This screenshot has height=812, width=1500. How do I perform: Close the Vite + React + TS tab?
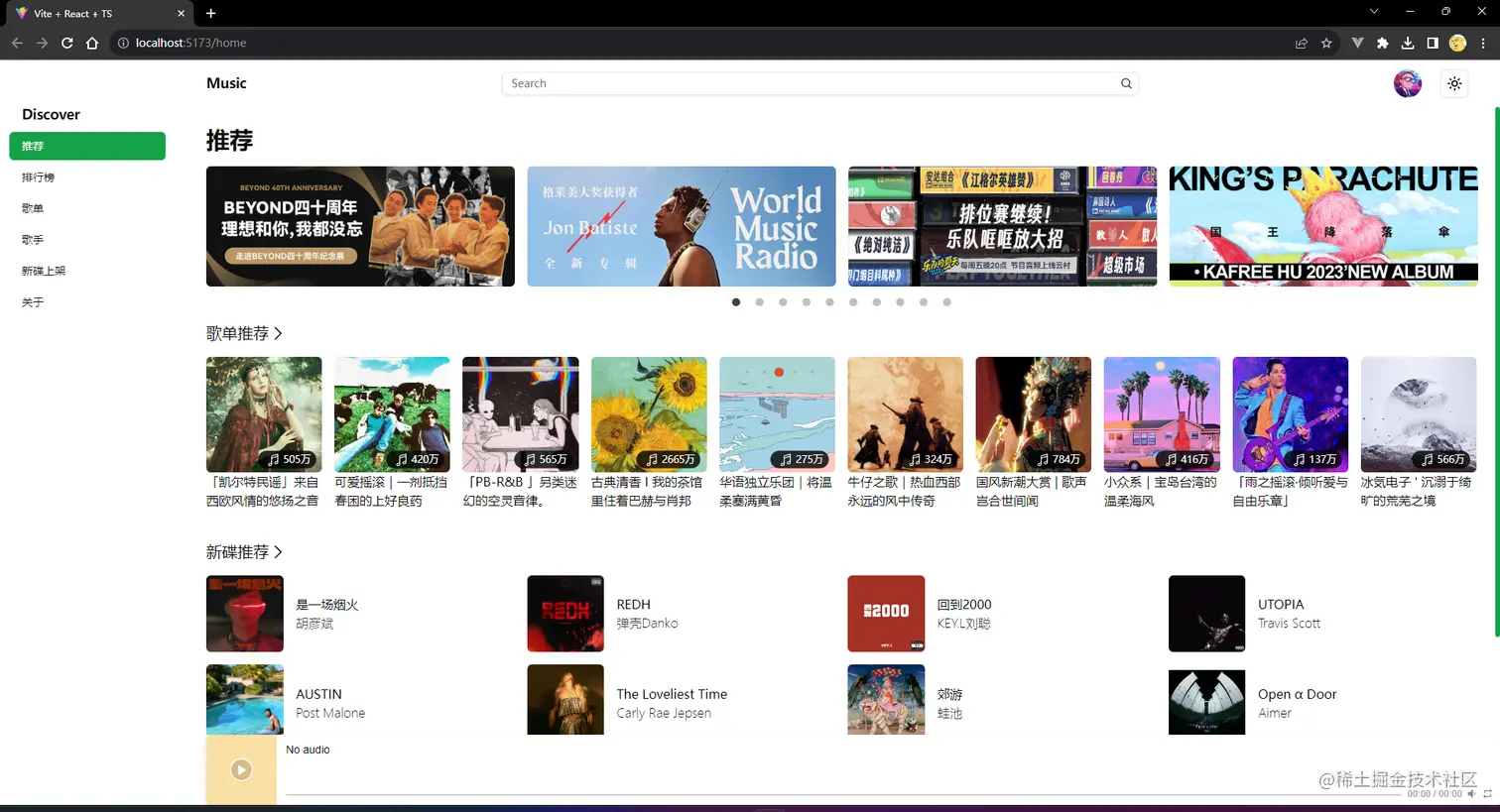(x=181, y=14)
